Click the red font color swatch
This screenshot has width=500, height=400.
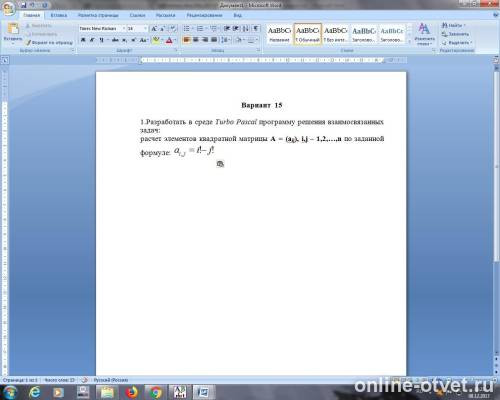pos(169,41)
